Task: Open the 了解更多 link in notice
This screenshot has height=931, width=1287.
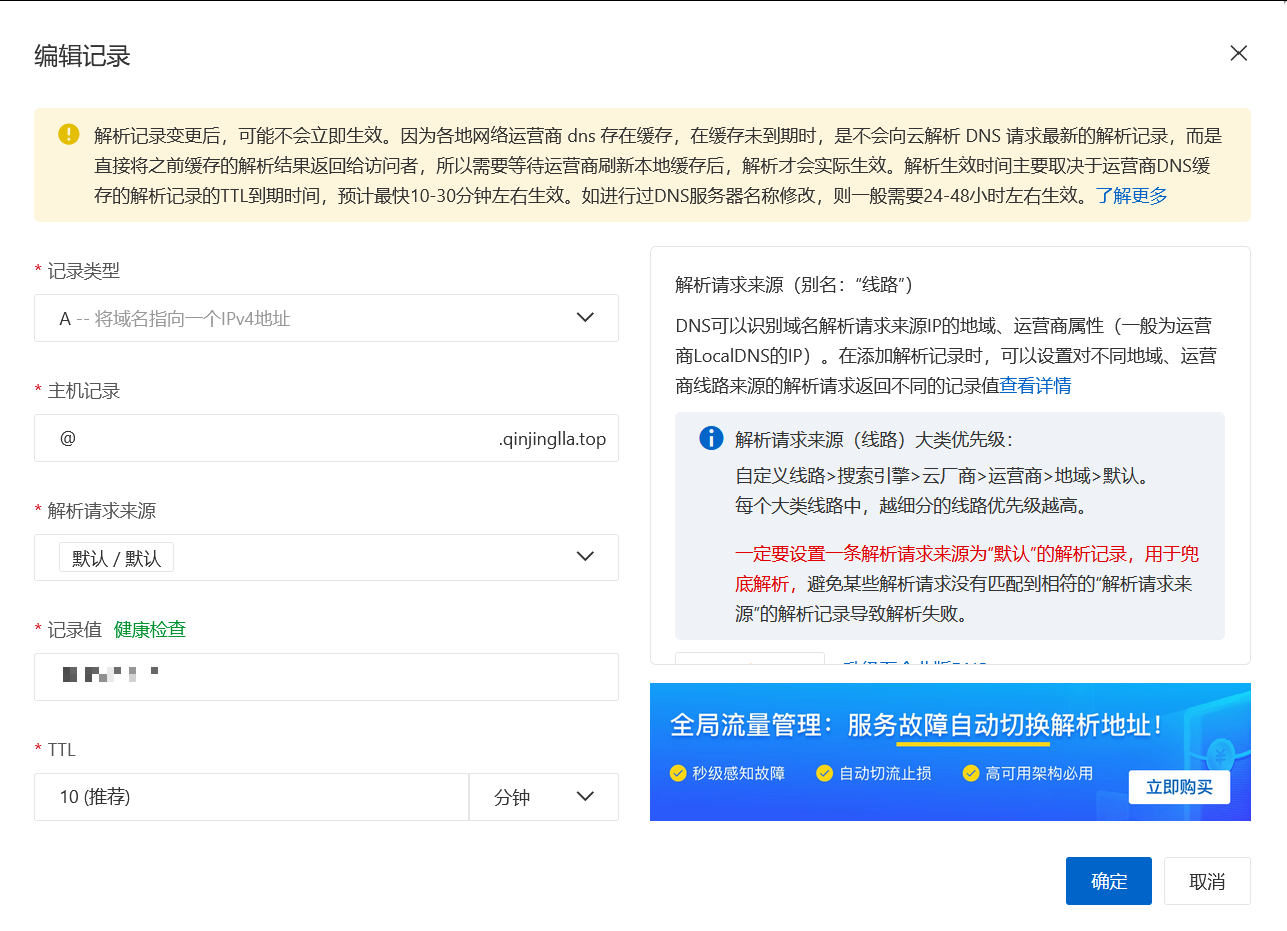Action: pyautogui.click(x=1131, y=196)
